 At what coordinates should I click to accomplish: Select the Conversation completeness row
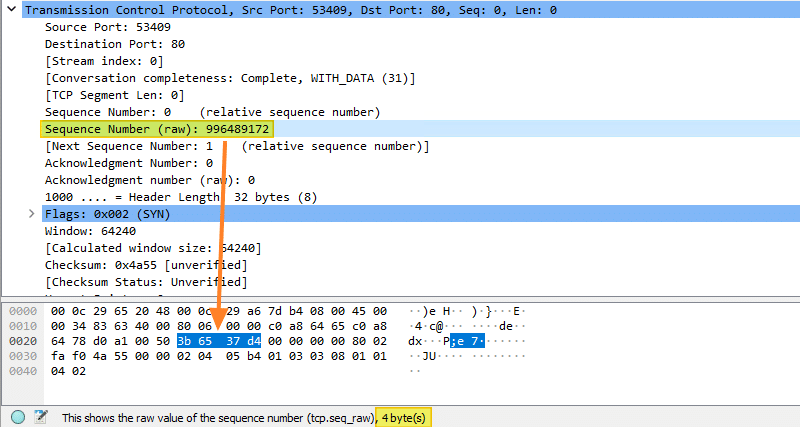click(x=229, y=78)
